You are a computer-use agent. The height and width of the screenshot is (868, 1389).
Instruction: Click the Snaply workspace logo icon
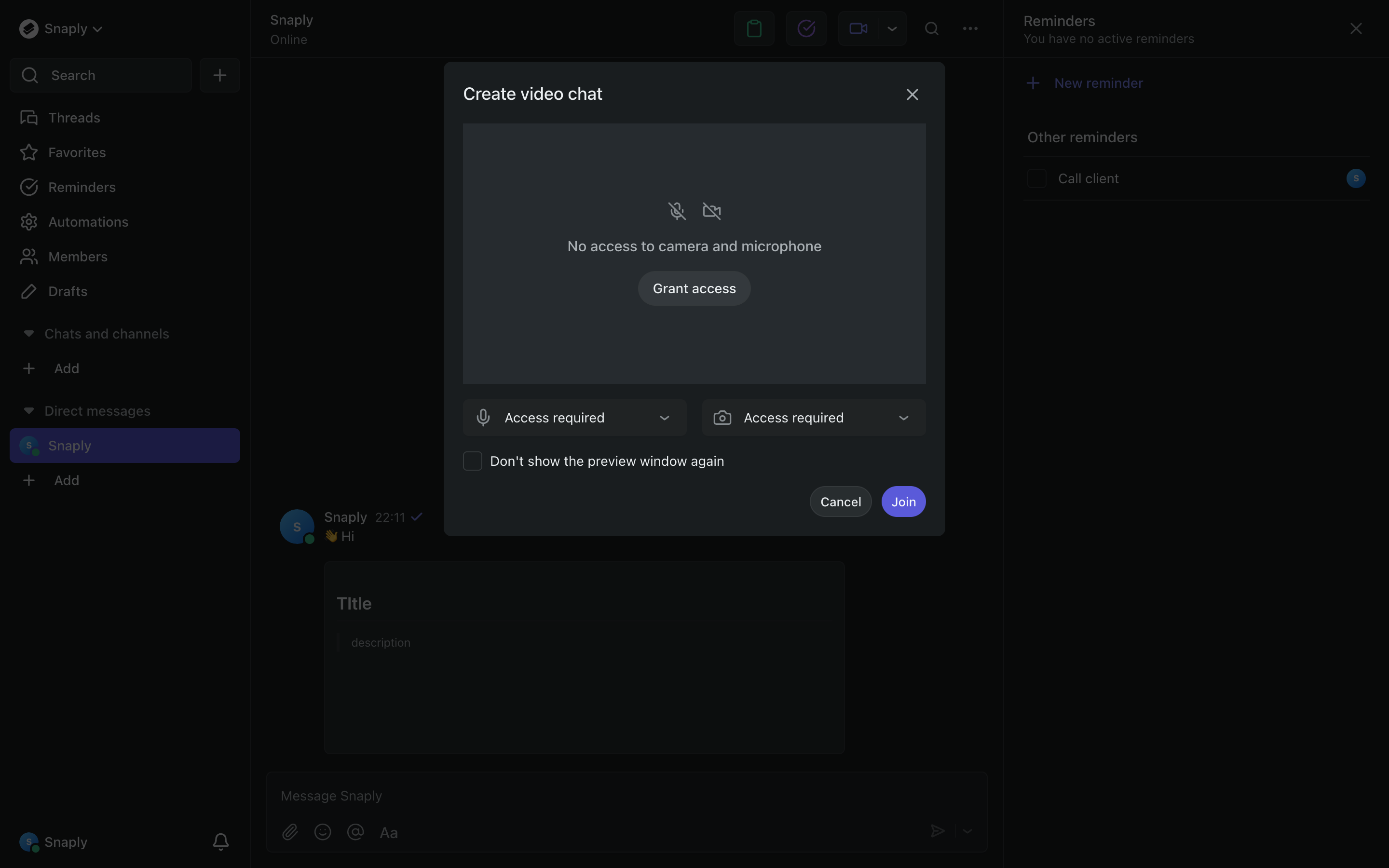29,29
